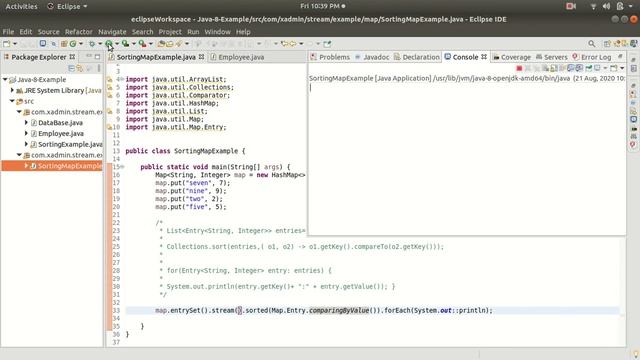This screenshot has width=640, height=360.
Task: Click the New Java Package toolbar icon
Action: click(64, 44)
